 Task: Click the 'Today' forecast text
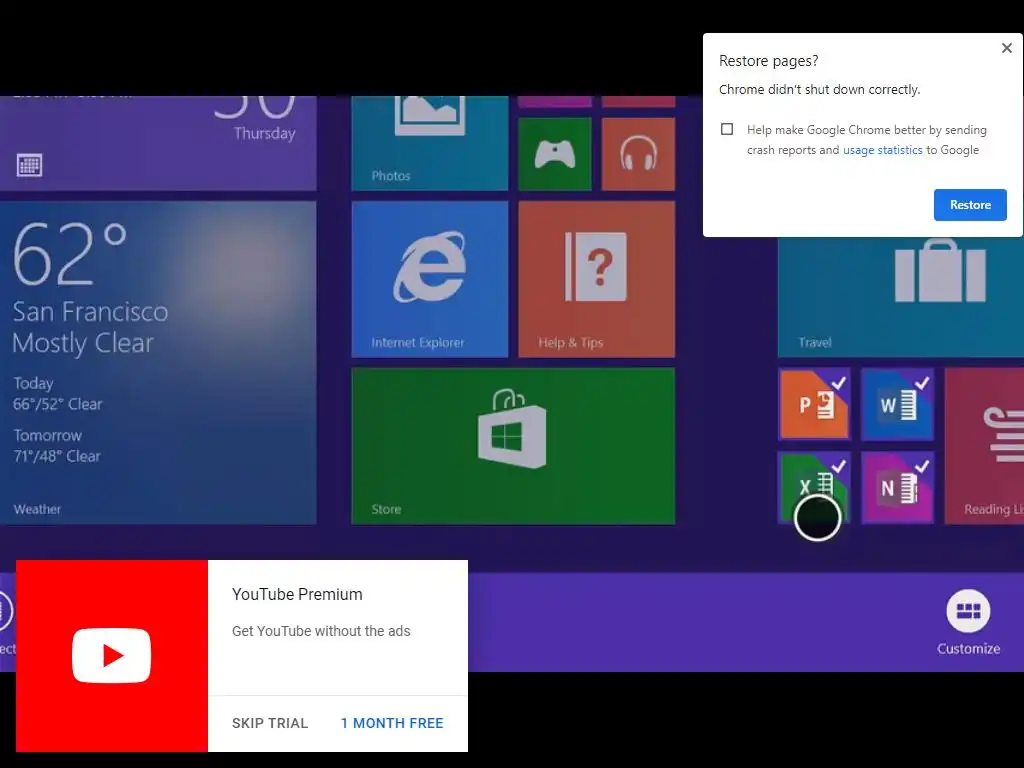click(x=33, y=383)
